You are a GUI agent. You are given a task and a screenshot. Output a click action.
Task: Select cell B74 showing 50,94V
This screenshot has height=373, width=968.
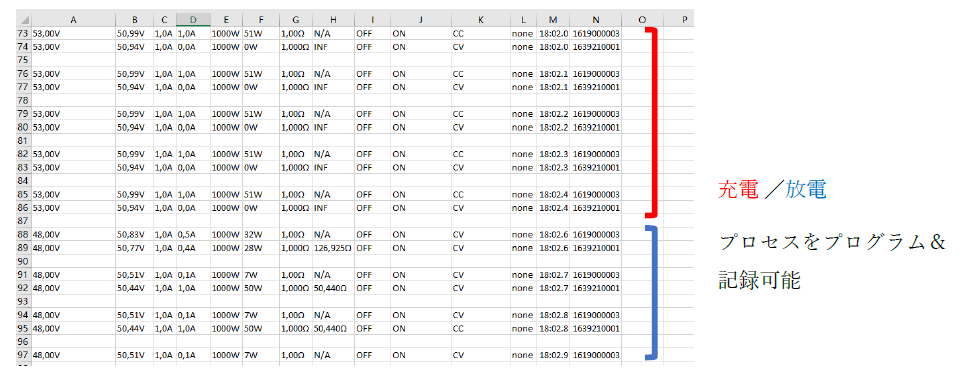134,46
